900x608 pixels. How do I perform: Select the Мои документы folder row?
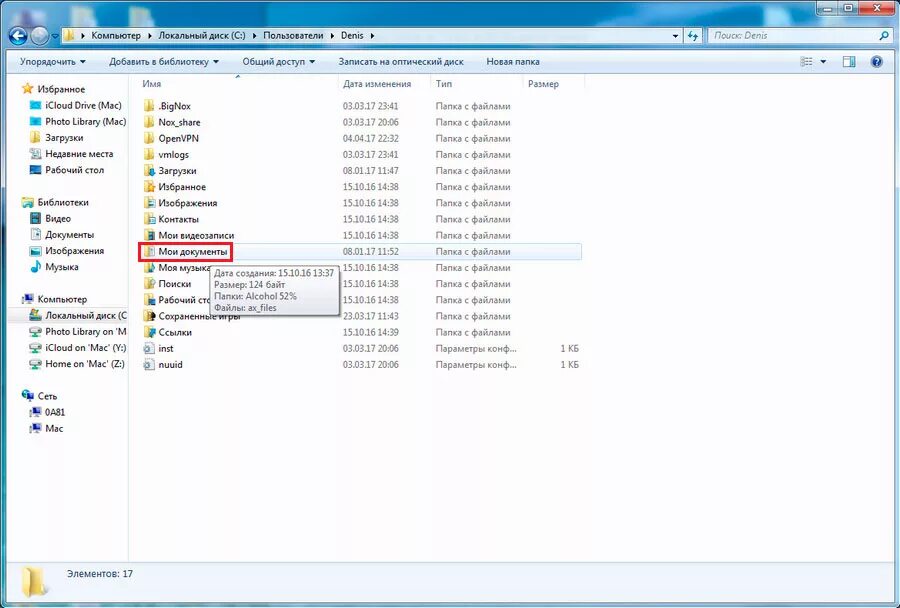(x=360, y=251)
